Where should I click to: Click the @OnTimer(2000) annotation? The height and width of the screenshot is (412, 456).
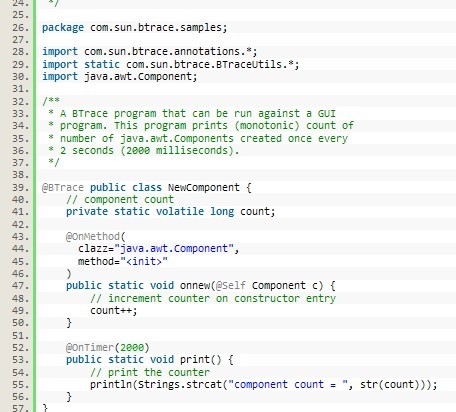[x=108, y=348]
